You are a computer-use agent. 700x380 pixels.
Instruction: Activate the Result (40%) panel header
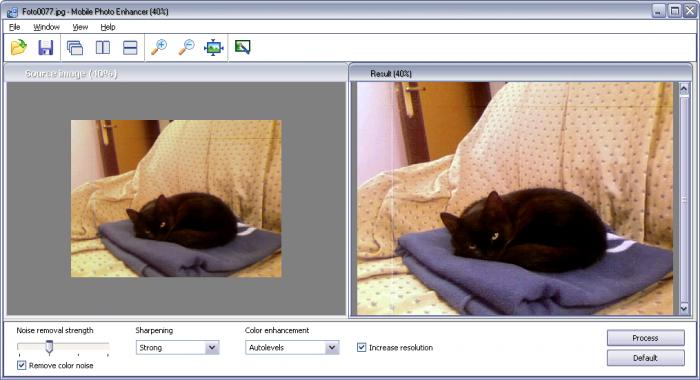[520, 73]
